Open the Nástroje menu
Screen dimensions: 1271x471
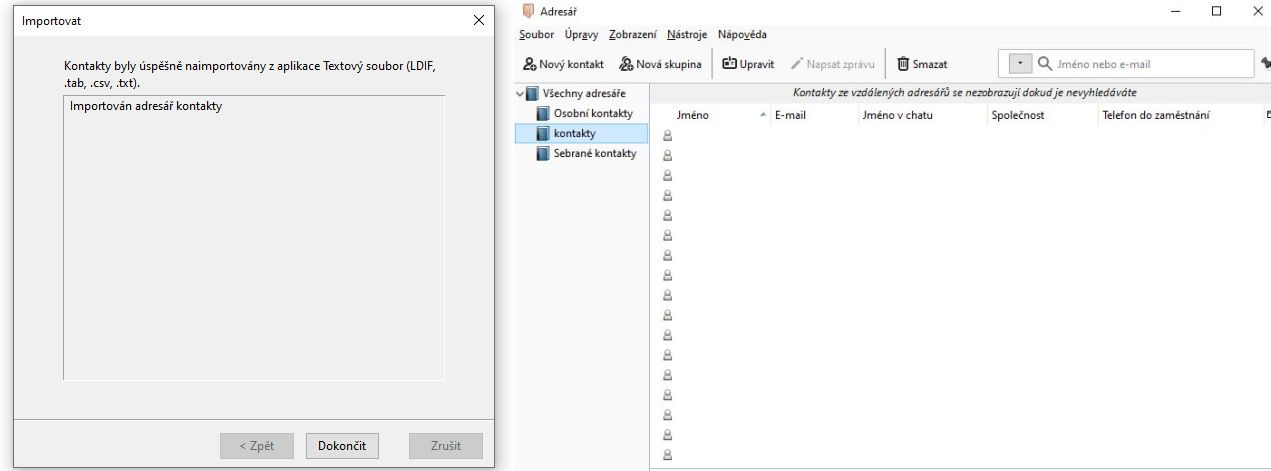686,35
